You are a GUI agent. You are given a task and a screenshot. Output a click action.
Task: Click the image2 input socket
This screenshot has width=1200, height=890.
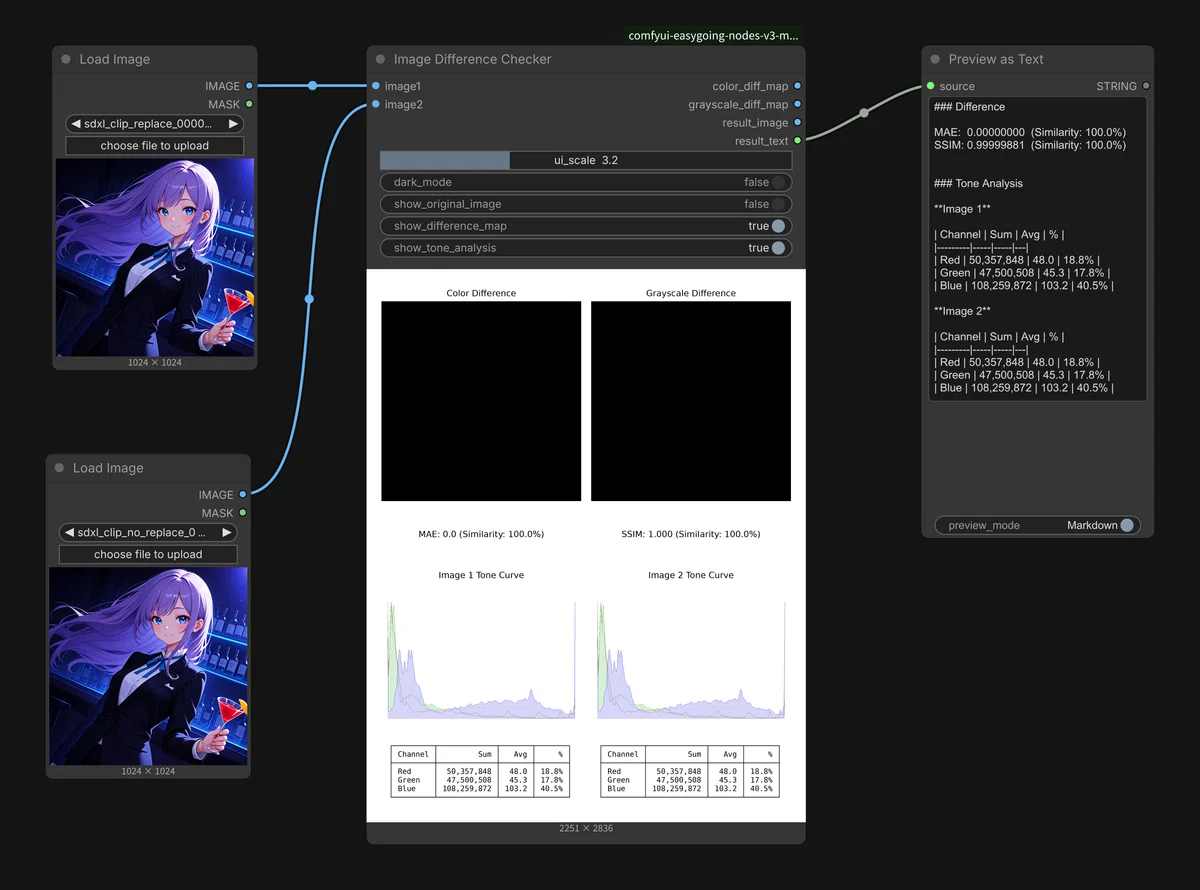pos(375,104)
